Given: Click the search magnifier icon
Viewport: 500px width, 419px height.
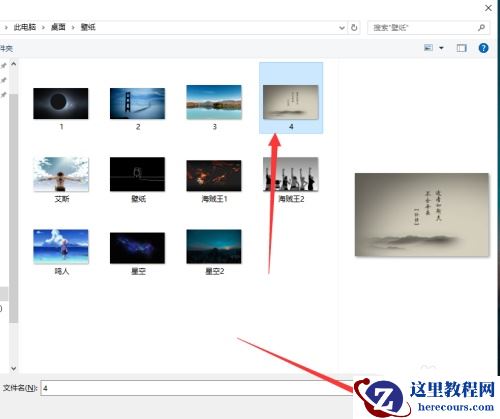Looking at the screenshot, I should coord(481,28).
